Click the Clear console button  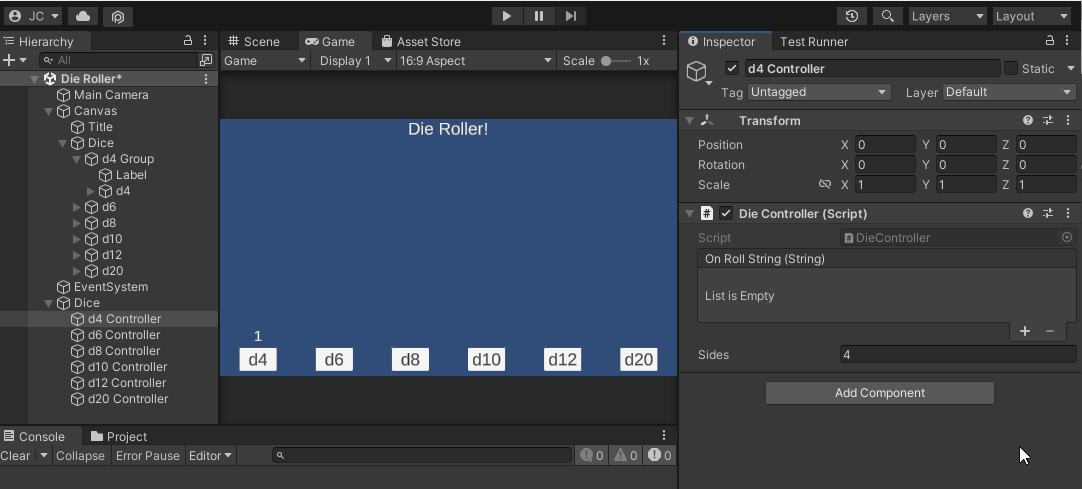click(15, 455)
